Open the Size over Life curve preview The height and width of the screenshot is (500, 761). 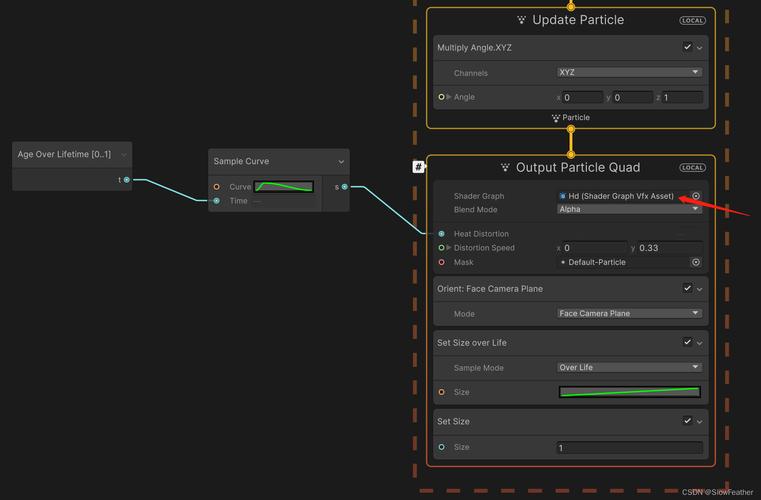(629, 392)
